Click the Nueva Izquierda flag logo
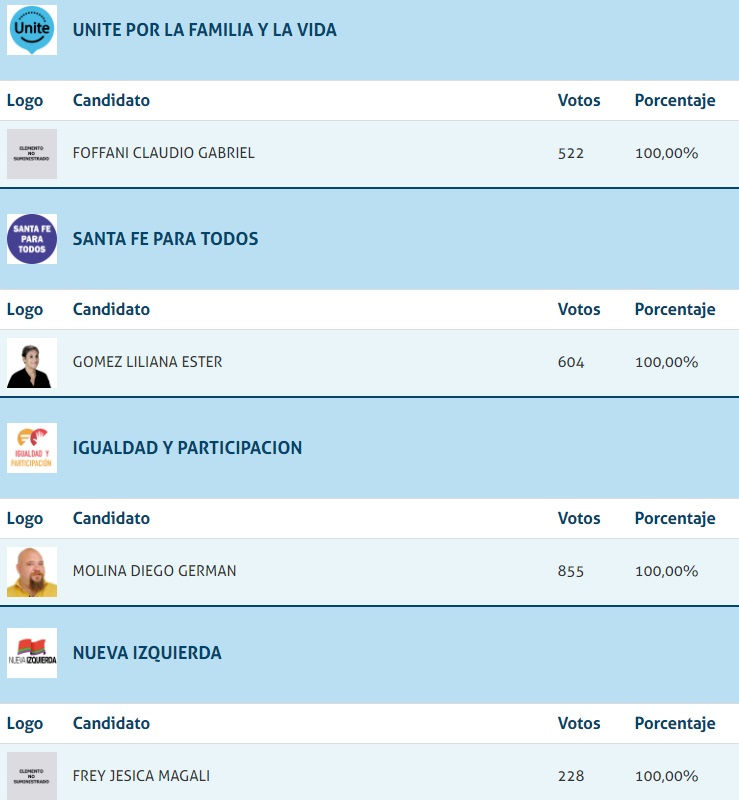The width and height of the screenshot is (739, 801). (x=32, y=653)
